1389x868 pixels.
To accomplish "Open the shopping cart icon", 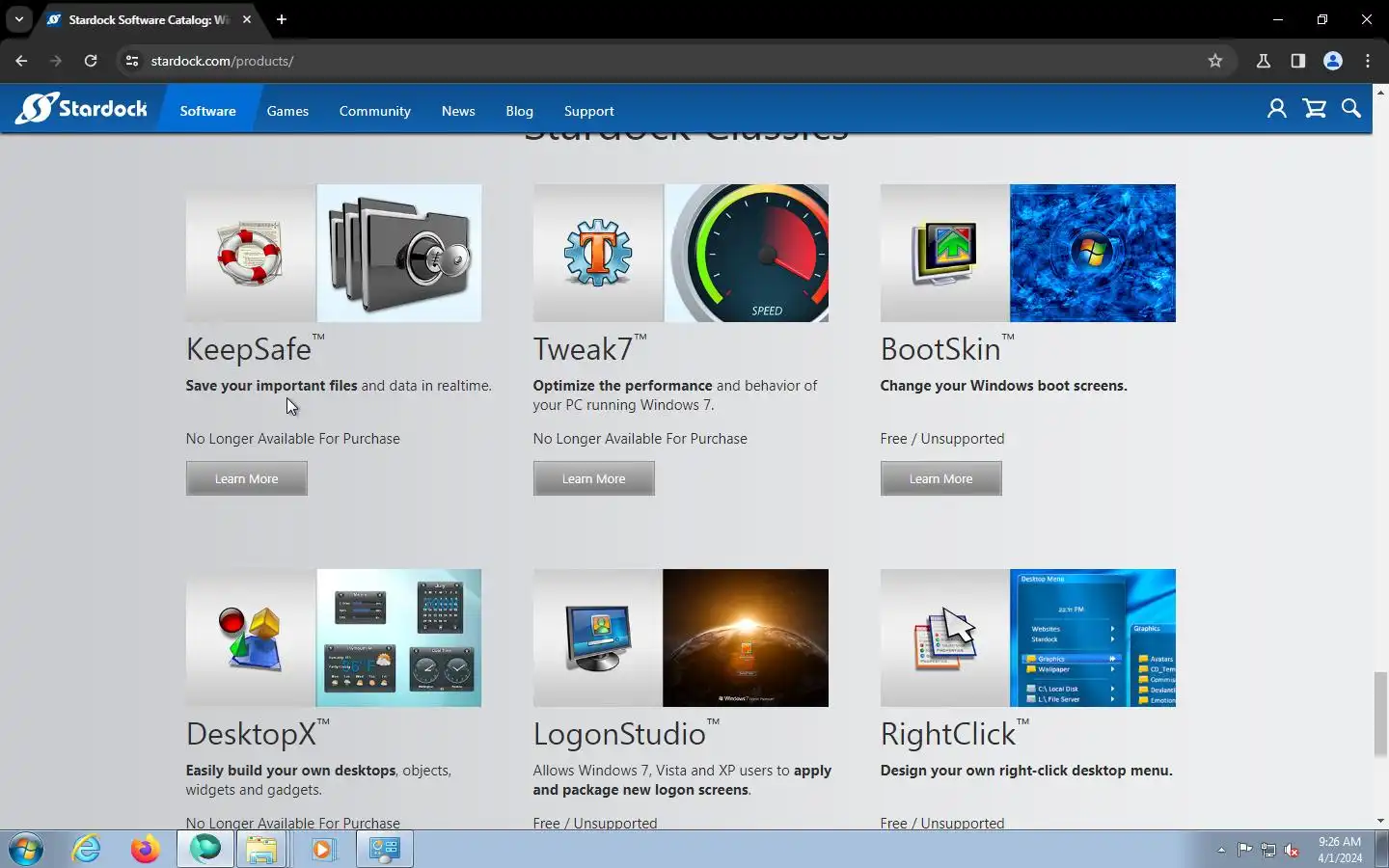I will point(1315,109).
